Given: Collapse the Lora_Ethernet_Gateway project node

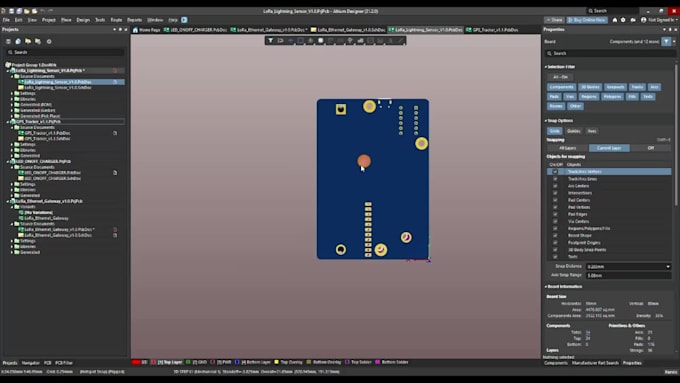Looking at the screenshot, I should point(8,201).
